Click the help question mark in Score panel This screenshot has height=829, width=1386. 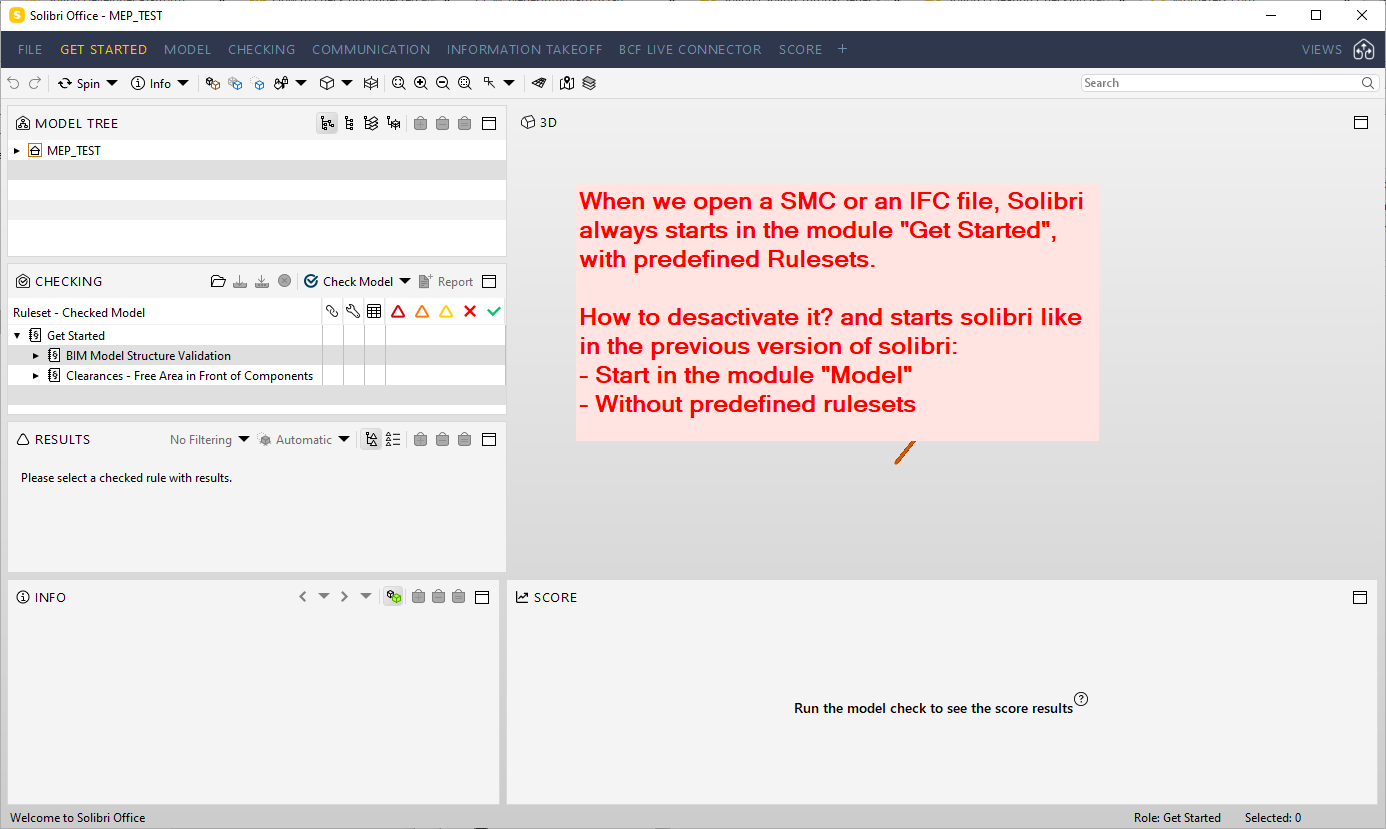(x=1080, y=699)
